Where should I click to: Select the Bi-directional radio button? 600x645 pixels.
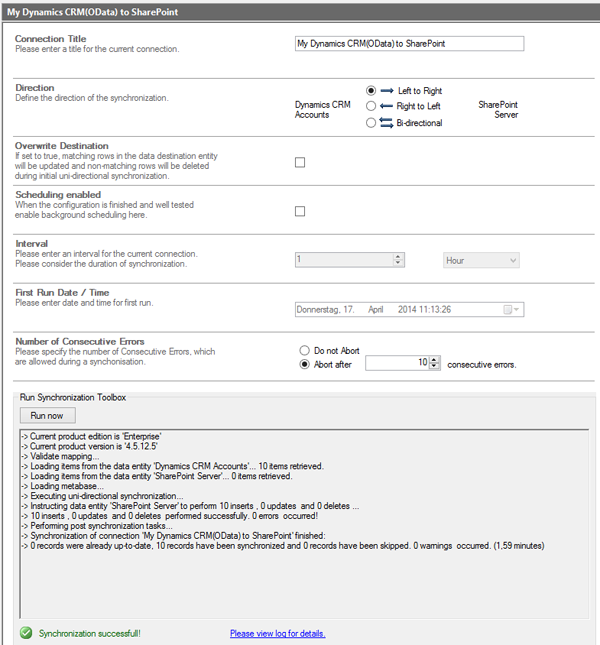(371, 122)
